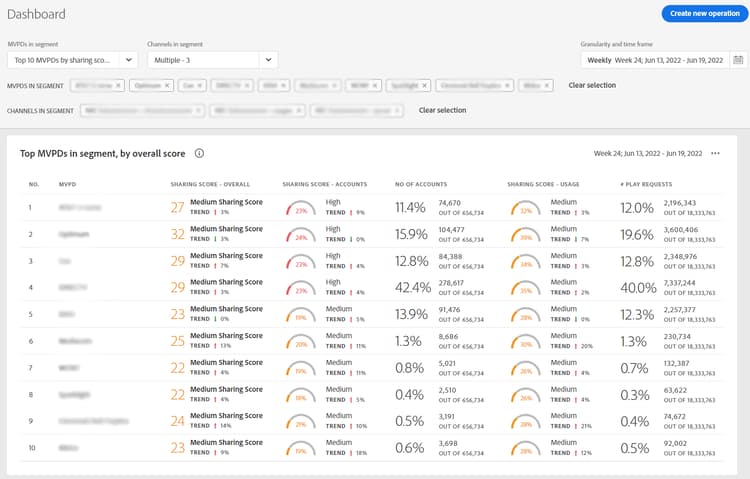
Task: Click the 24% accounts sharing gauge
Action: click(299, 236)
